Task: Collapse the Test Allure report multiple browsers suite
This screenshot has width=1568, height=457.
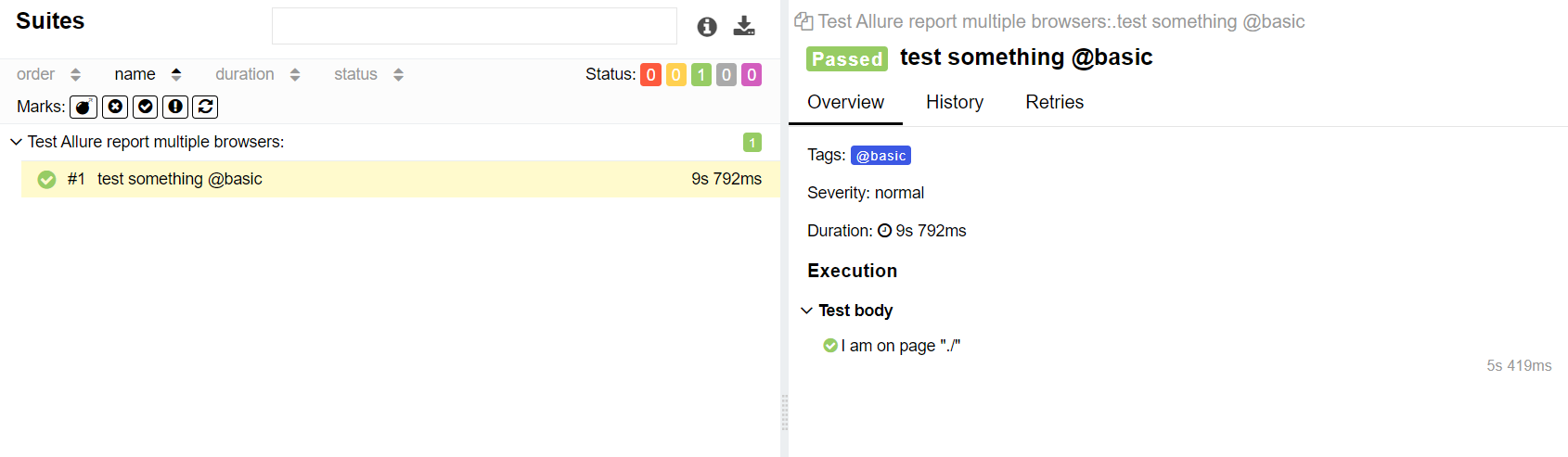Action: point(16,142)
